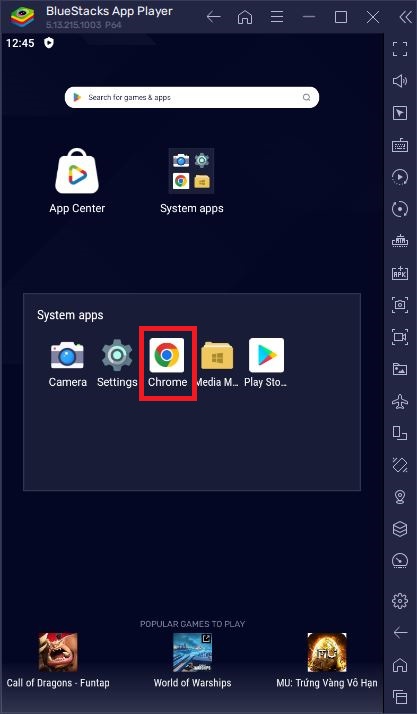The image size is (417, 714).
Task: Open BlueStacks settings gear in sidebar
Action: tap(400, 601)
